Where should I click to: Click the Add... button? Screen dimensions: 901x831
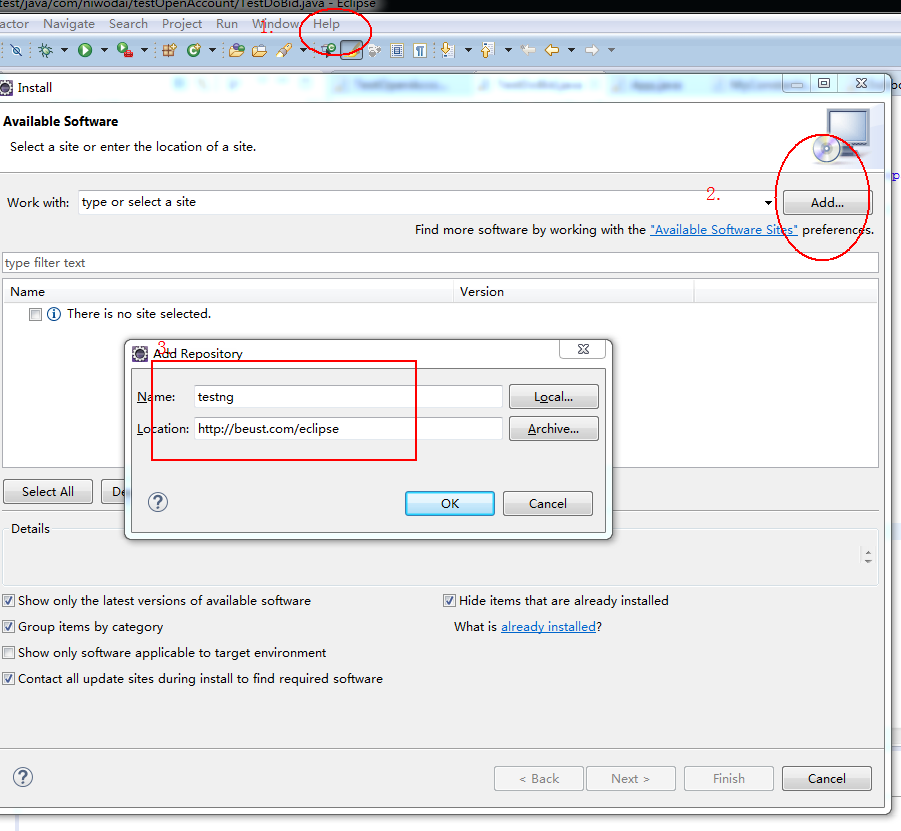tap(827, 203)
